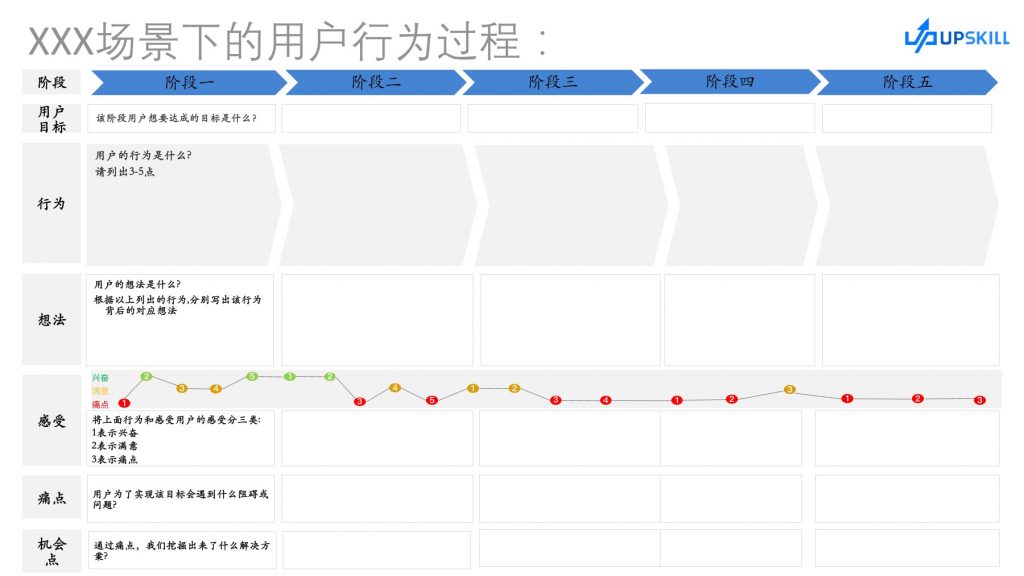Click red marker 1 beside the 痛点 legend
Viewport: 1024px width, 576px height.
[x=124, y=404]
